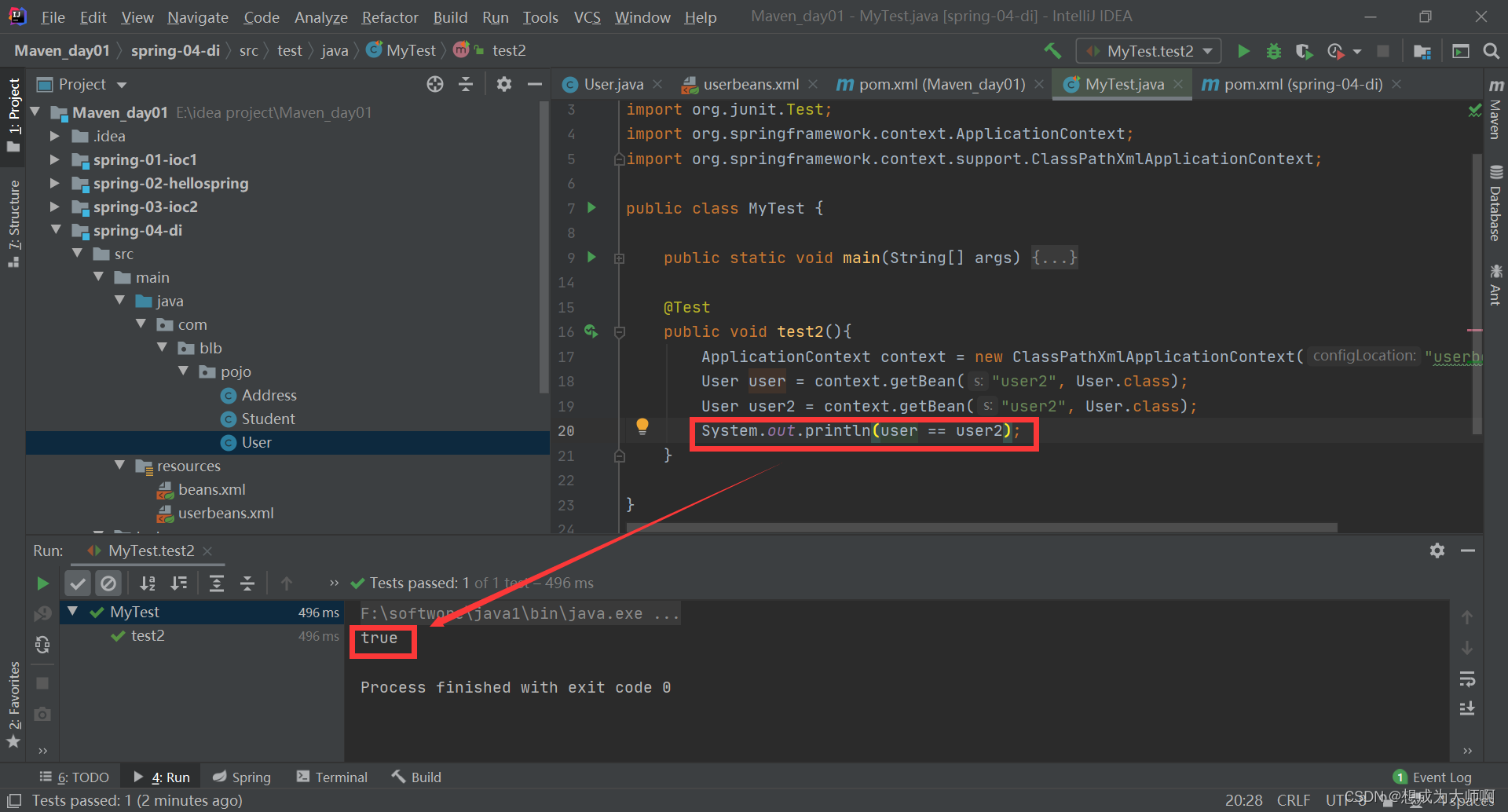Switch to User.java editor tab
This screenshot has height=812, width=1508.
[x=613, y=84]
